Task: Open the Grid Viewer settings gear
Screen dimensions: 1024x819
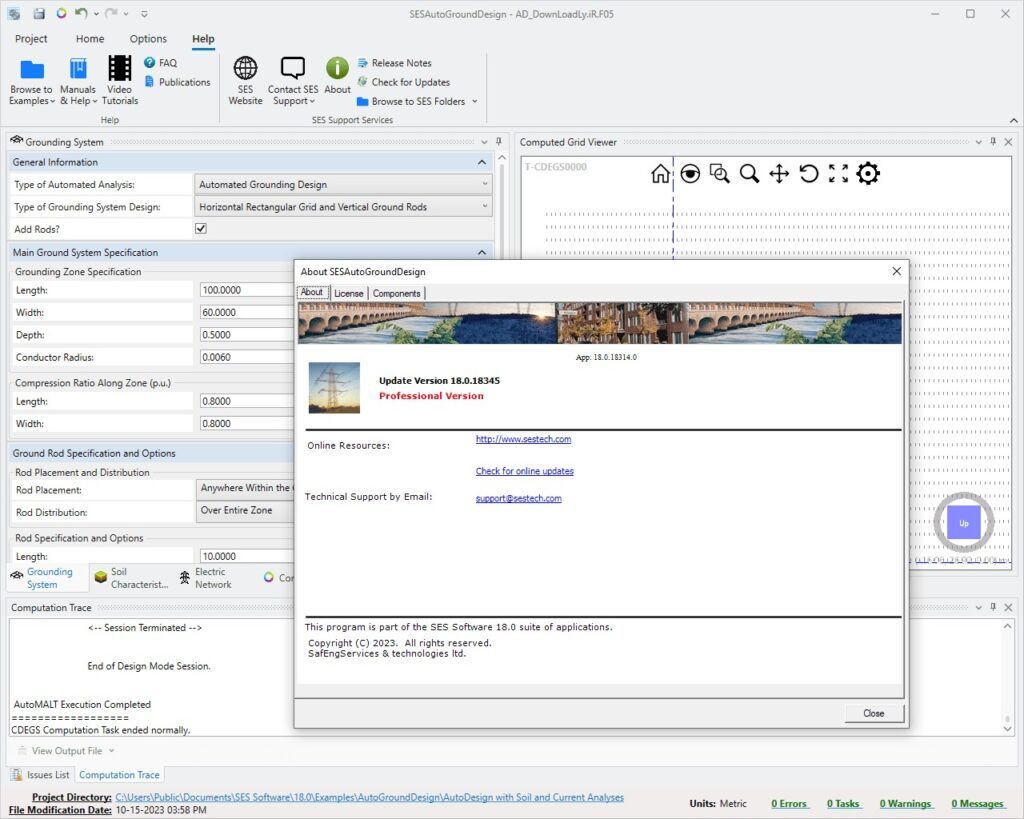Action: [868, 174]
